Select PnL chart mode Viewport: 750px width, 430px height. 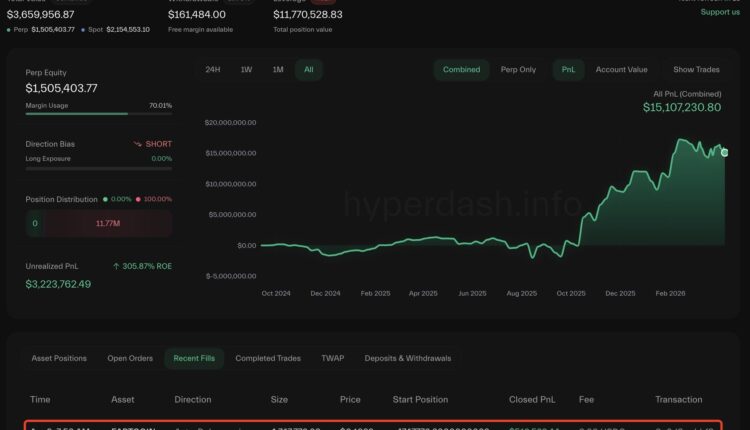pos(568,70)
